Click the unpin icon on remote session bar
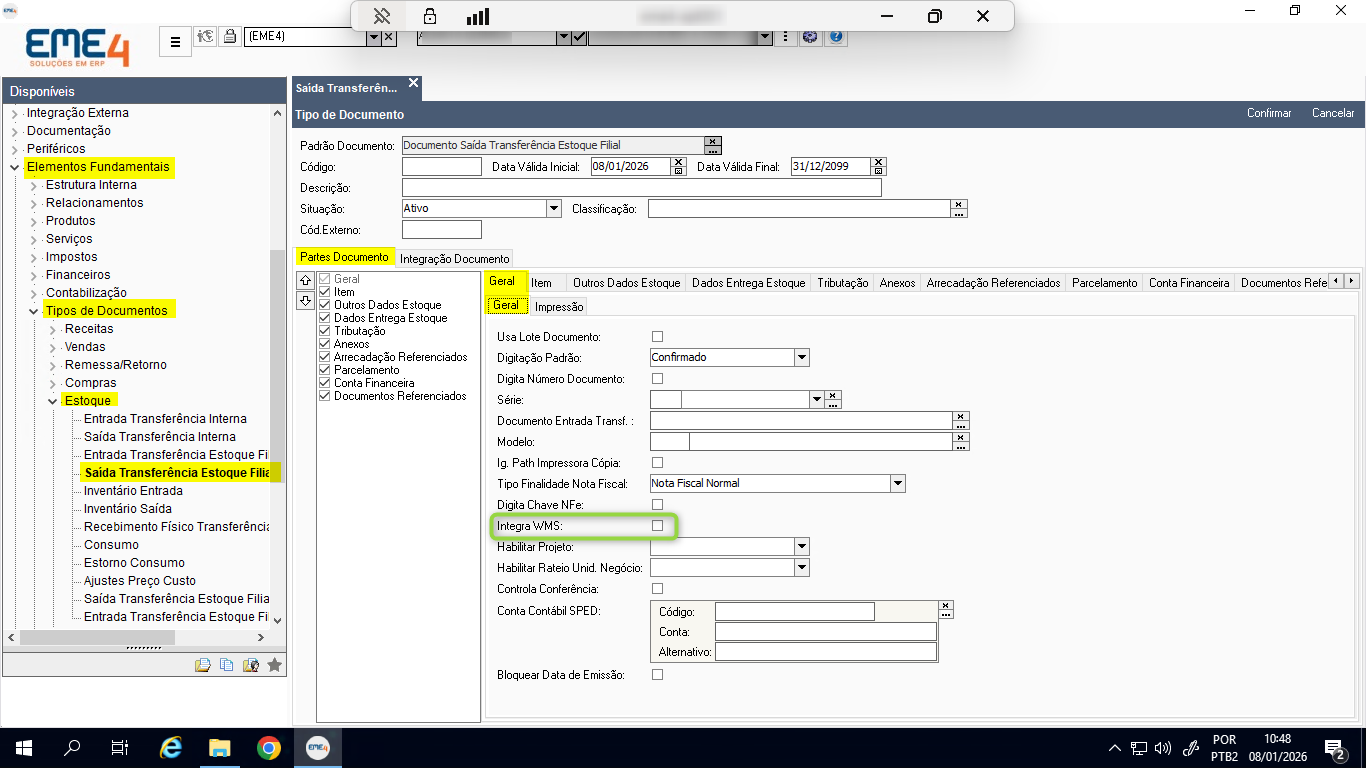1366x768 pixels. click(x=381, y=16)
